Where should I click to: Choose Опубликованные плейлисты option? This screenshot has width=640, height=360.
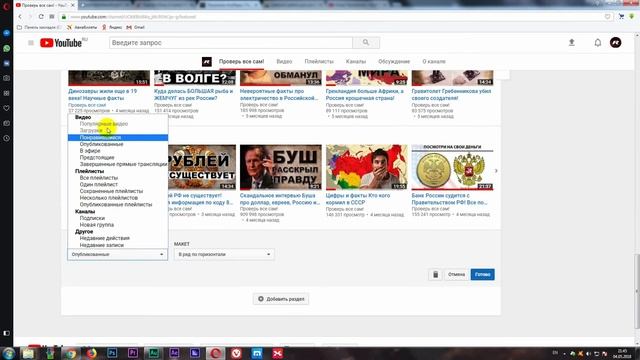tap(116, 204)
